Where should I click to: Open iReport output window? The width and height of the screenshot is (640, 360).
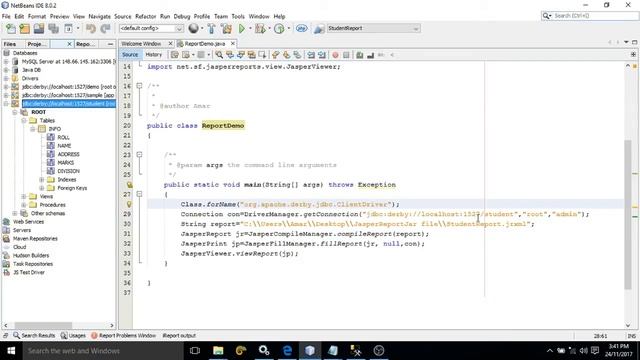(x=179, y=336)
